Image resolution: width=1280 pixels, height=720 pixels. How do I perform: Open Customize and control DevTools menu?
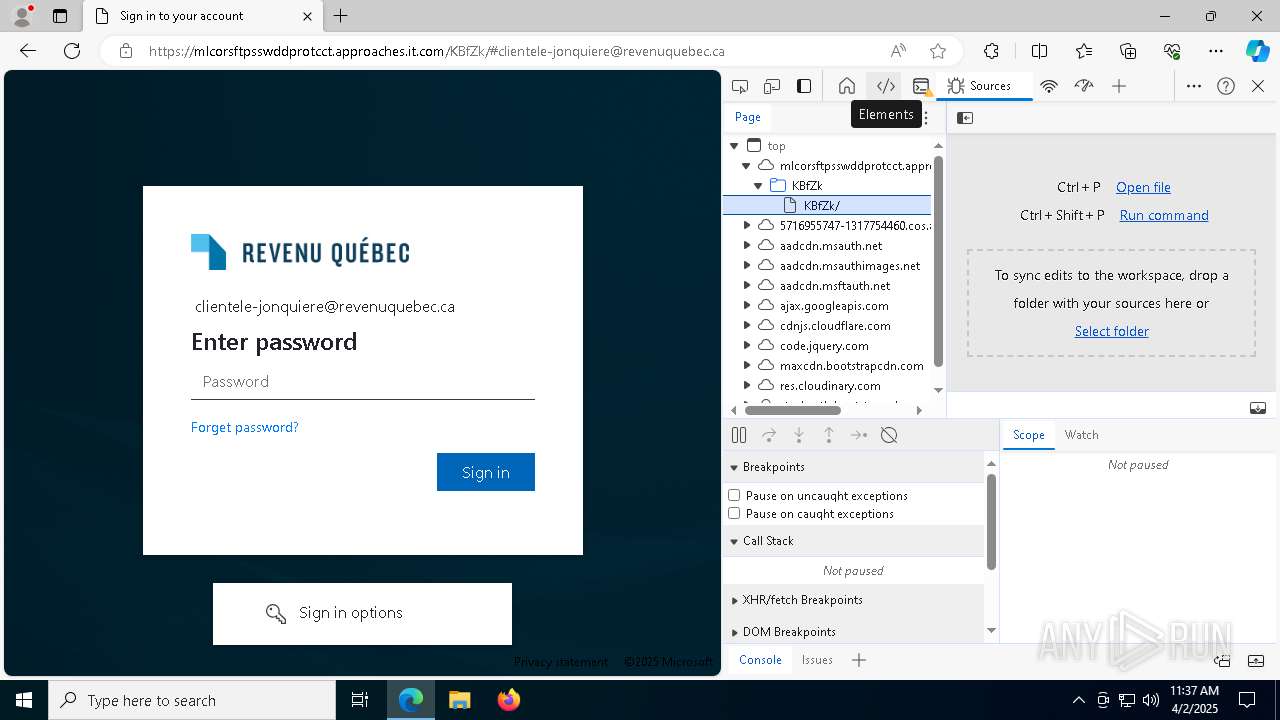pyautogui.click(x=1194, y=86)
